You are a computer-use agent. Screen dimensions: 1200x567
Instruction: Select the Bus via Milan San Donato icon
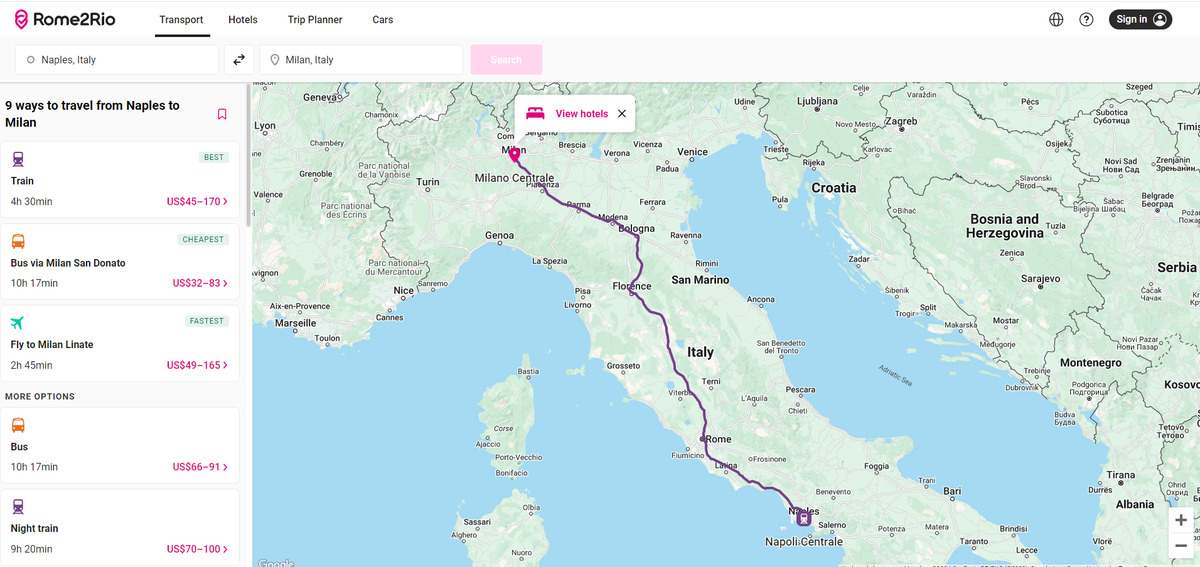18,241
